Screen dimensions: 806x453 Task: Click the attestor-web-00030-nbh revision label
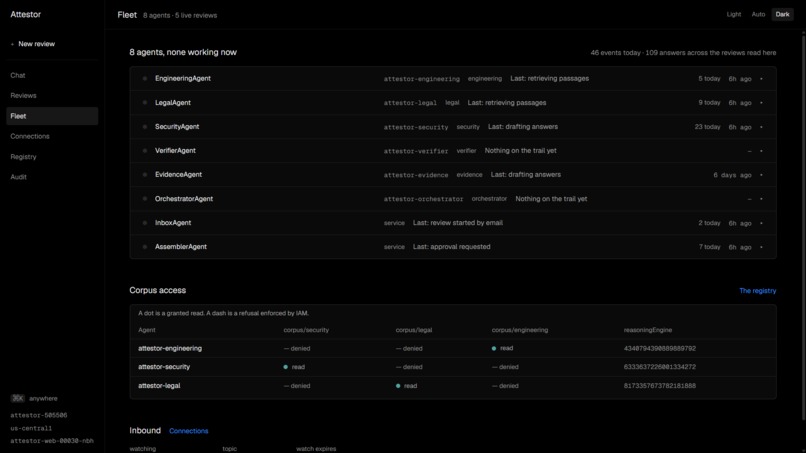click(52, 441)
